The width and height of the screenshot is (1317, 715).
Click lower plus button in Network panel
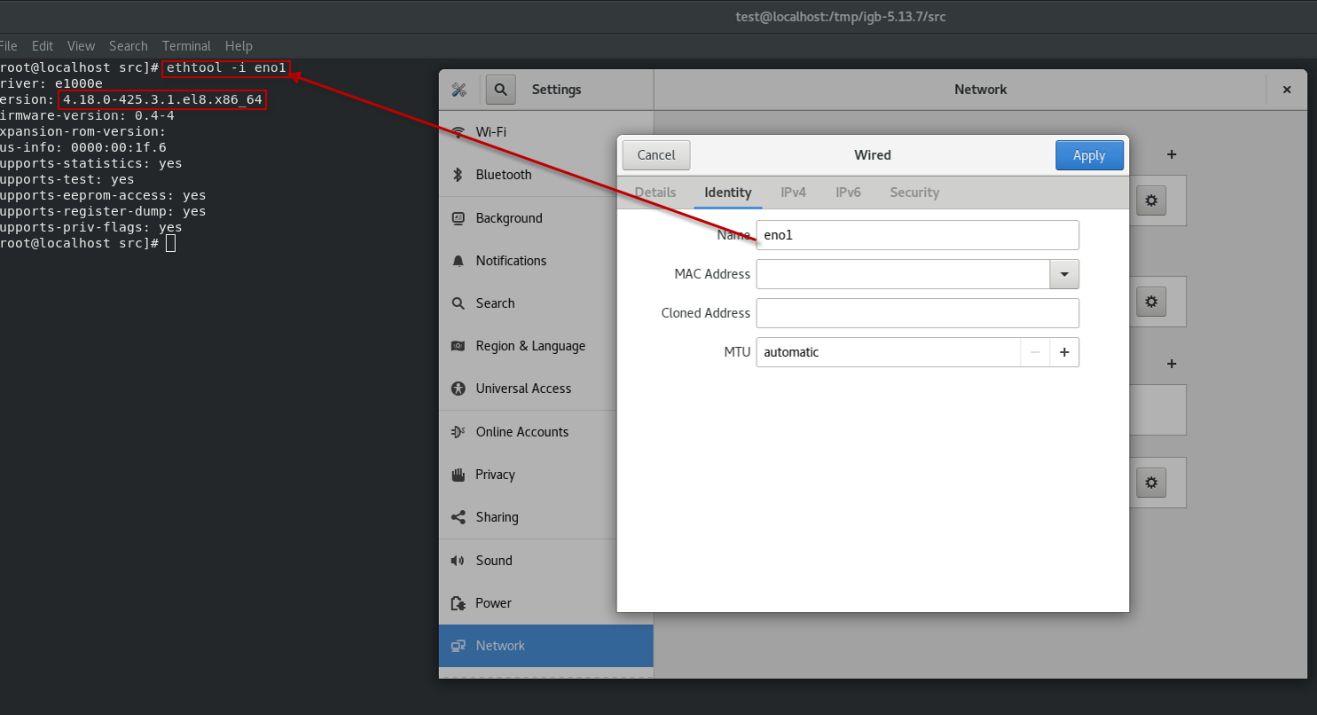click(x=1172, y=364)
